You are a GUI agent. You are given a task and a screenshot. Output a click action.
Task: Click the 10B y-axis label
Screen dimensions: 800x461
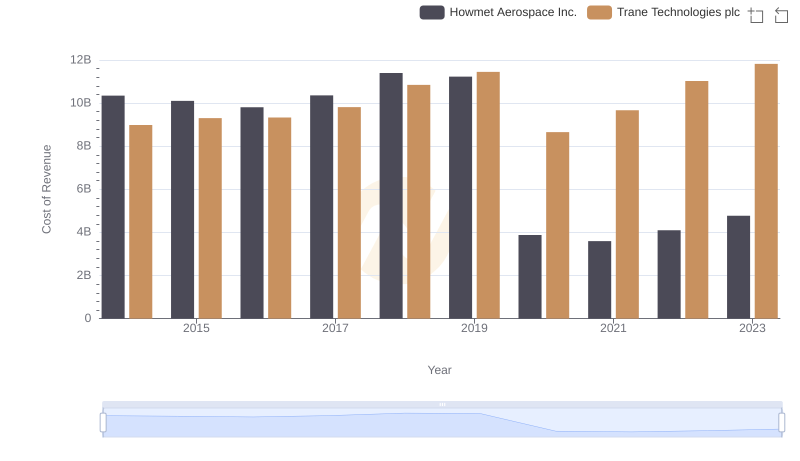click(81, 103)
